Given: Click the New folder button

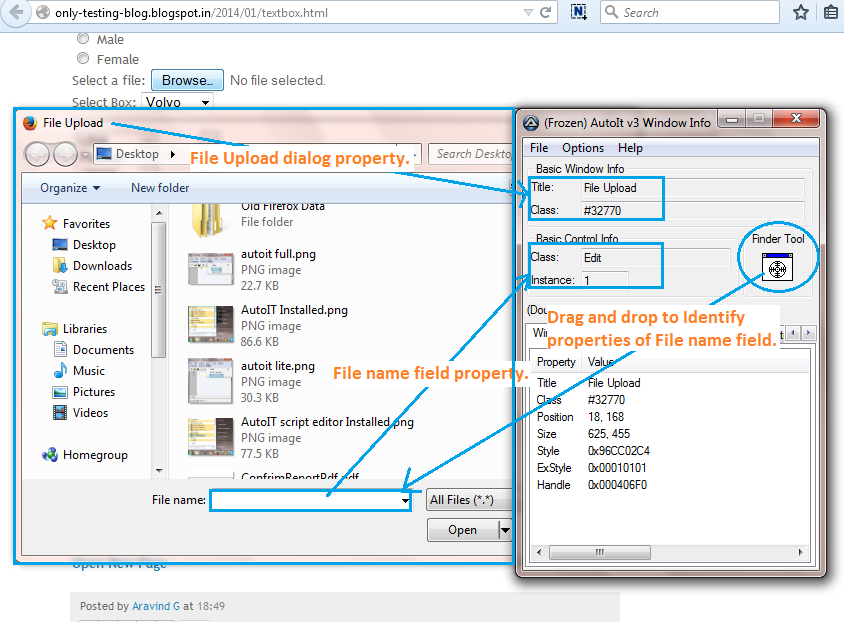Looking at the screenshot, I should point(160,188).
